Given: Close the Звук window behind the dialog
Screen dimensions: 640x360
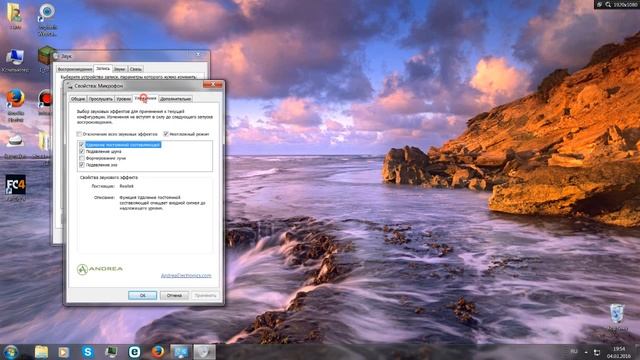Looking at the screenshot, I should 198,54.
